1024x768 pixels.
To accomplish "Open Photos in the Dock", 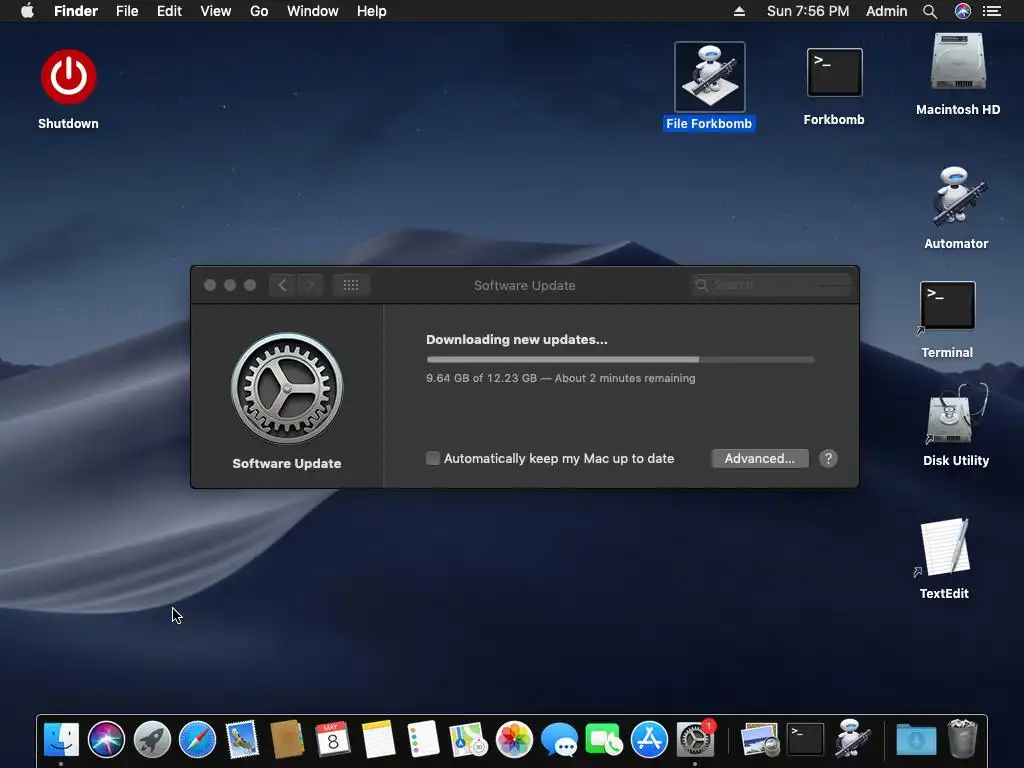I will tap(514, 739).
